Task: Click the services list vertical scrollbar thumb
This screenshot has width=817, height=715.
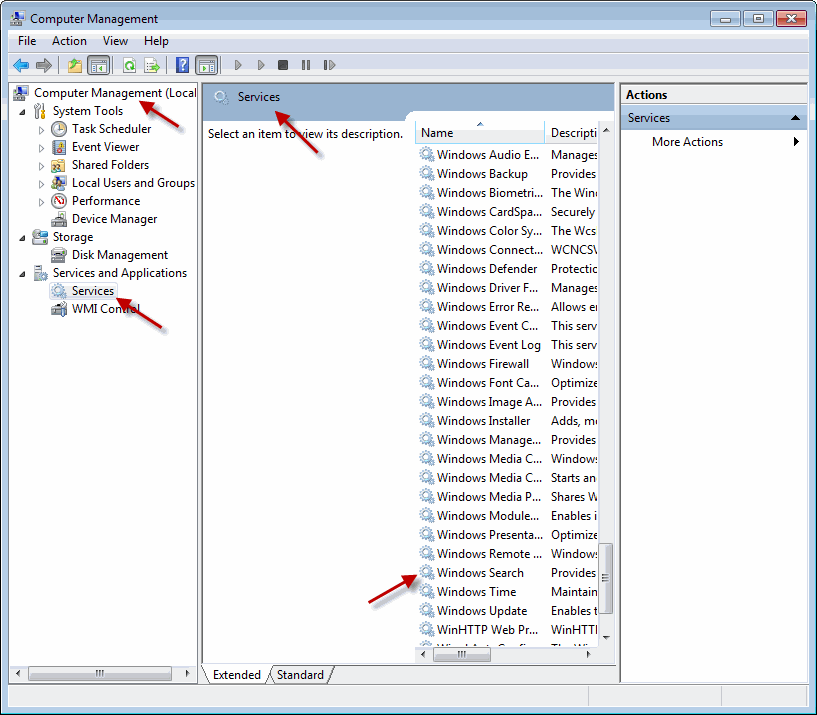Action: pyautogui.click(x=605, y=577)
